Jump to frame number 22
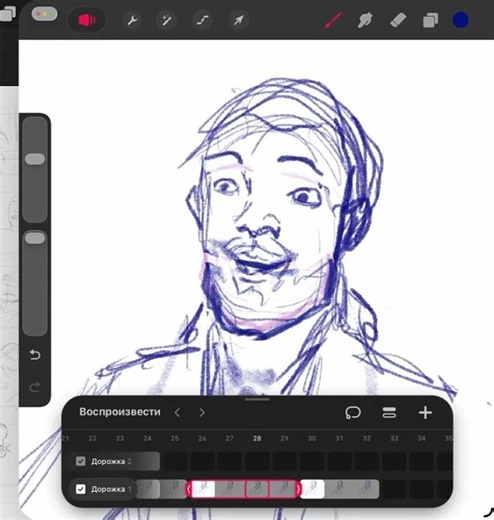Viewport: 494px width, 520px height. click(92, 438)
